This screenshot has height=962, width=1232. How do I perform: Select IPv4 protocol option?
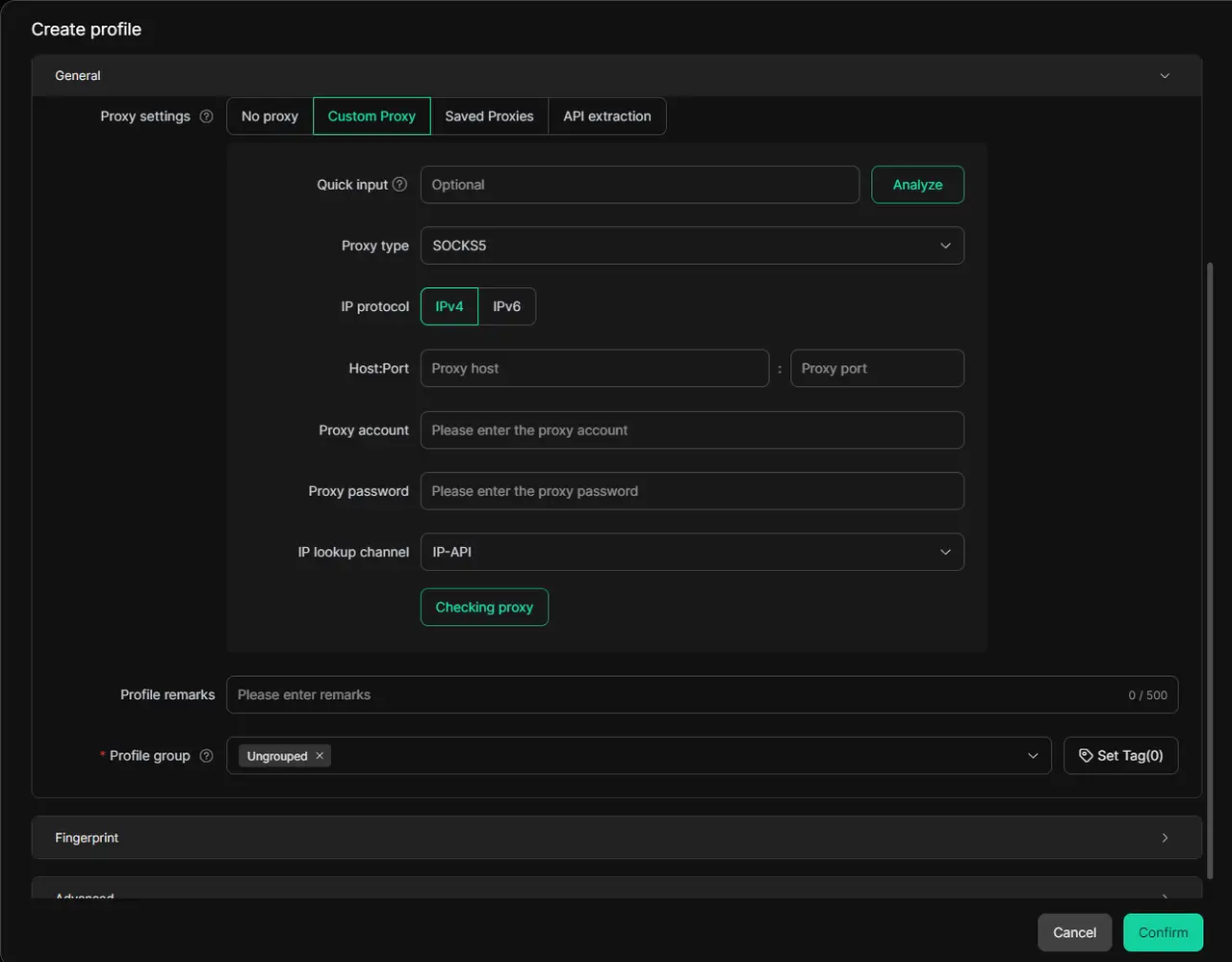coord(449,306)
